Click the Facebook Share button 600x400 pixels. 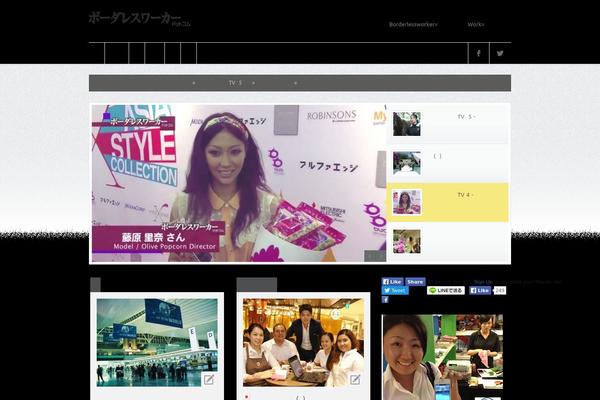tap(415, 282)
